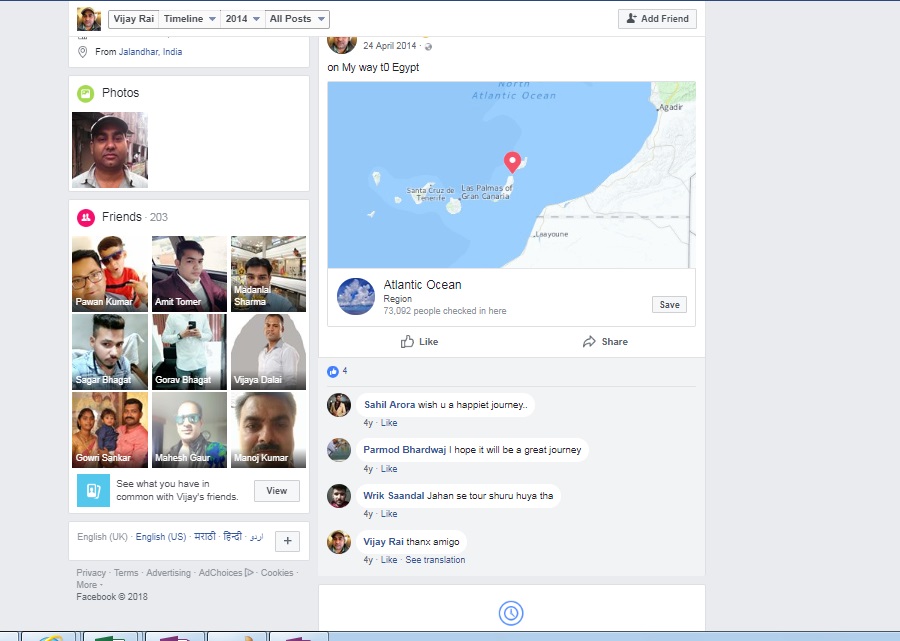Open the Jalandhar, India link
Image resolution: width=900 pixels, height=641 pixels.
pyautogui.click(x=150, y=52)
